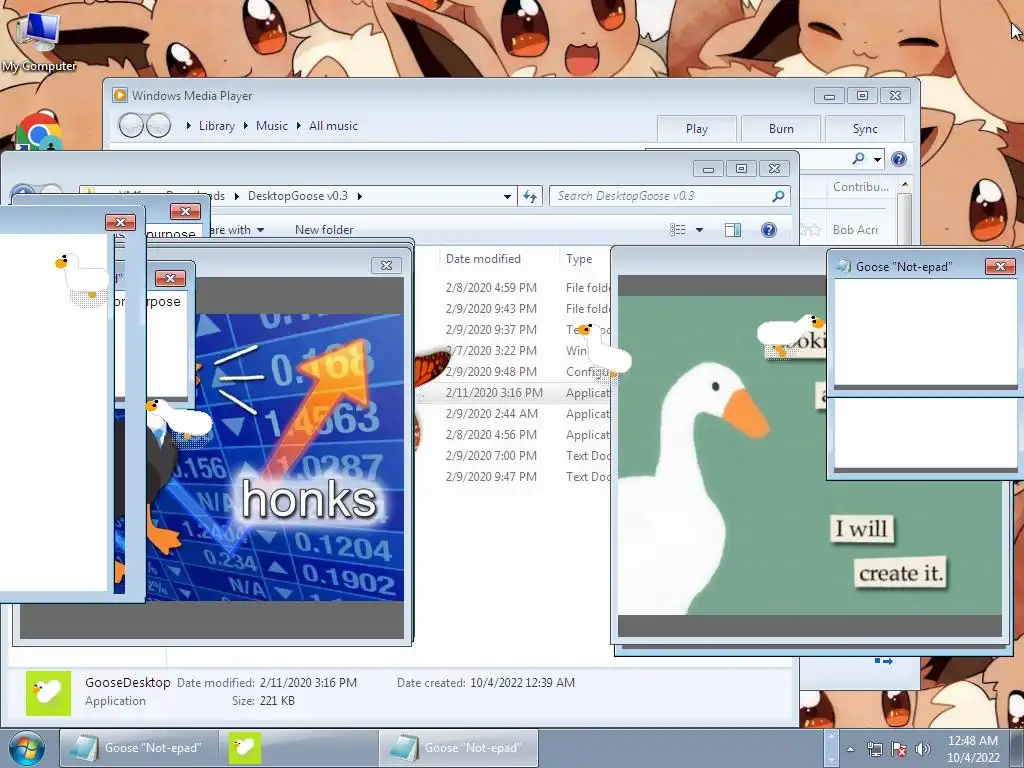This screenshot has height=768, width=1024.
Task: Select the Music breadcrumb in Media Player
Action: (x=272, y=125)
